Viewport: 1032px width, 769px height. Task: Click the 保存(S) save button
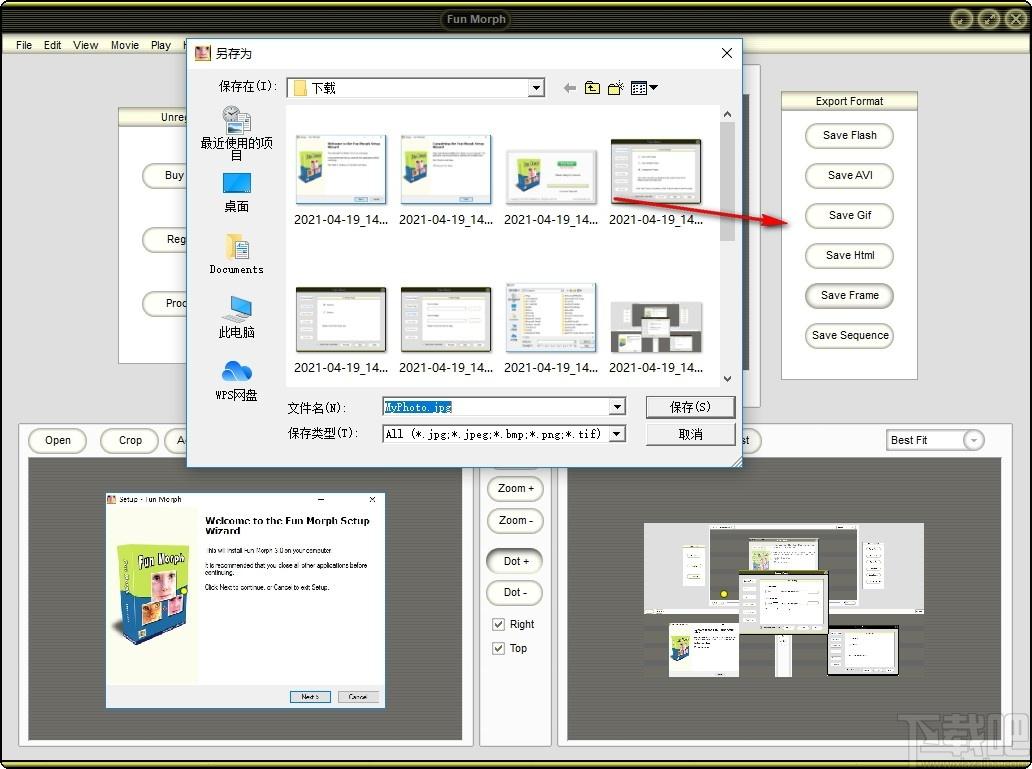[x=690, y=407]
